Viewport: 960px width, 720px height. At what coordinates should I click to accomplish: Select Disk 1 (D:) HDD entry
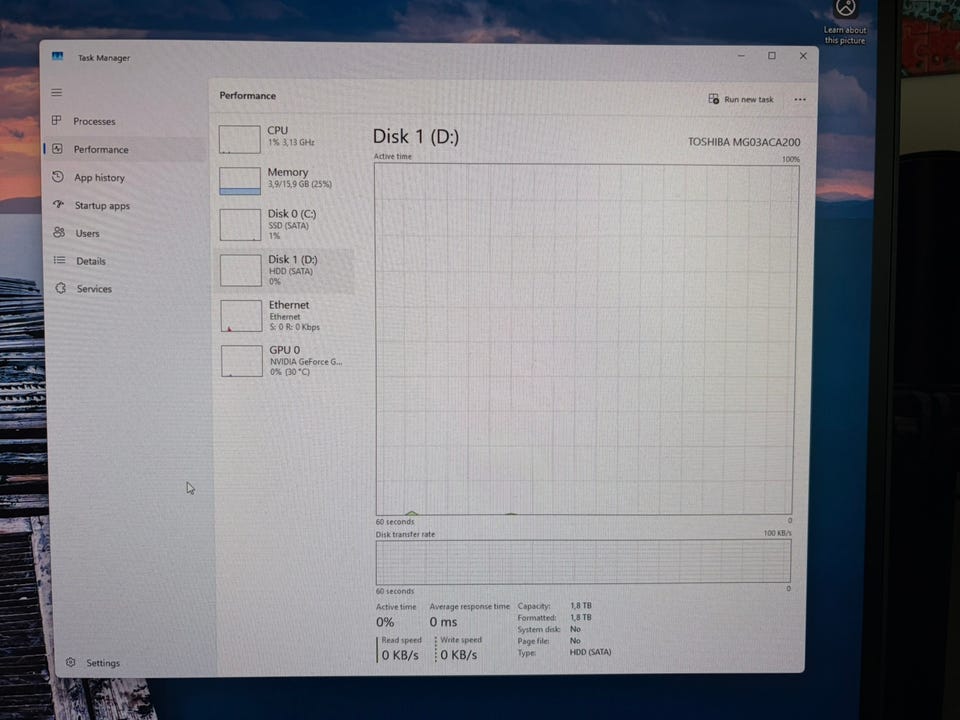286,271
